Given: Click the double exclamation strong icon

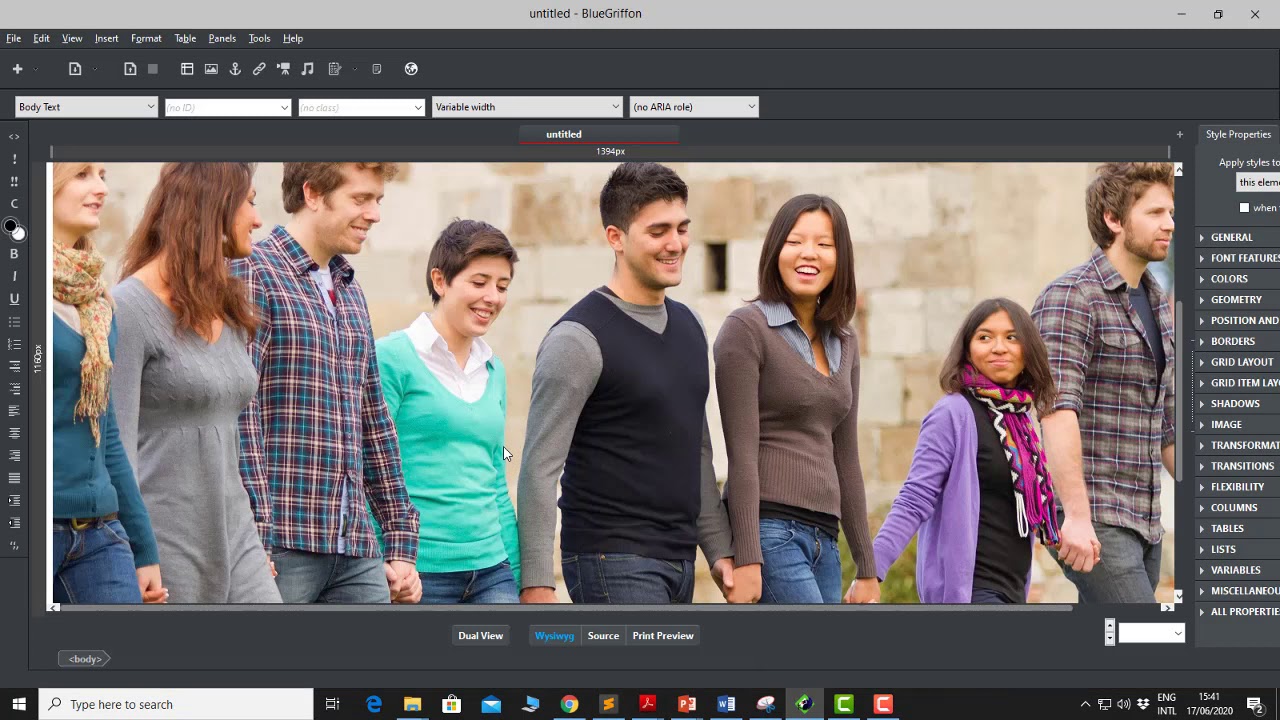Looking at the screenshot, I should [x=14, y=182].
